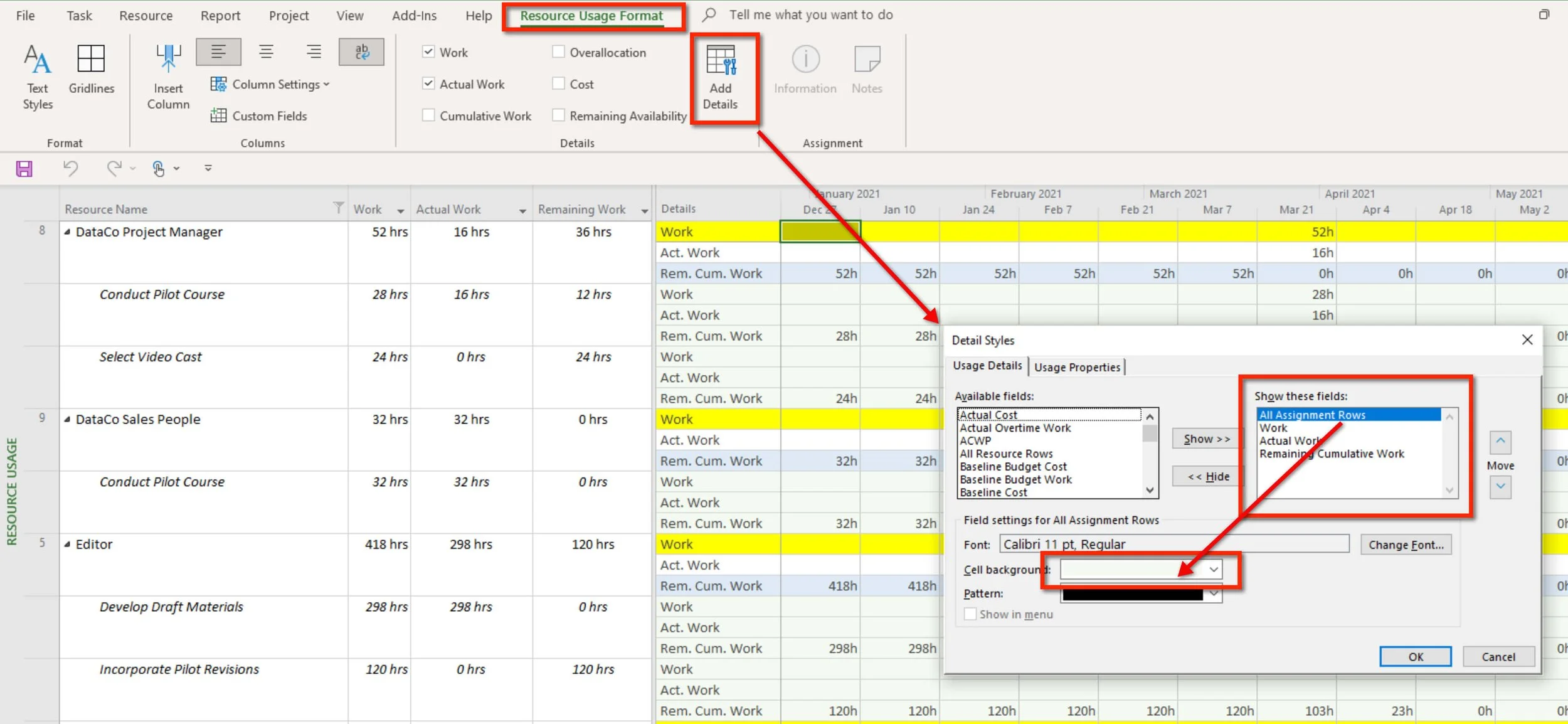Screen dimensions: 1568x724
Task: Uncheck the Actual Work checkbox
Action: tap(428, 83)
